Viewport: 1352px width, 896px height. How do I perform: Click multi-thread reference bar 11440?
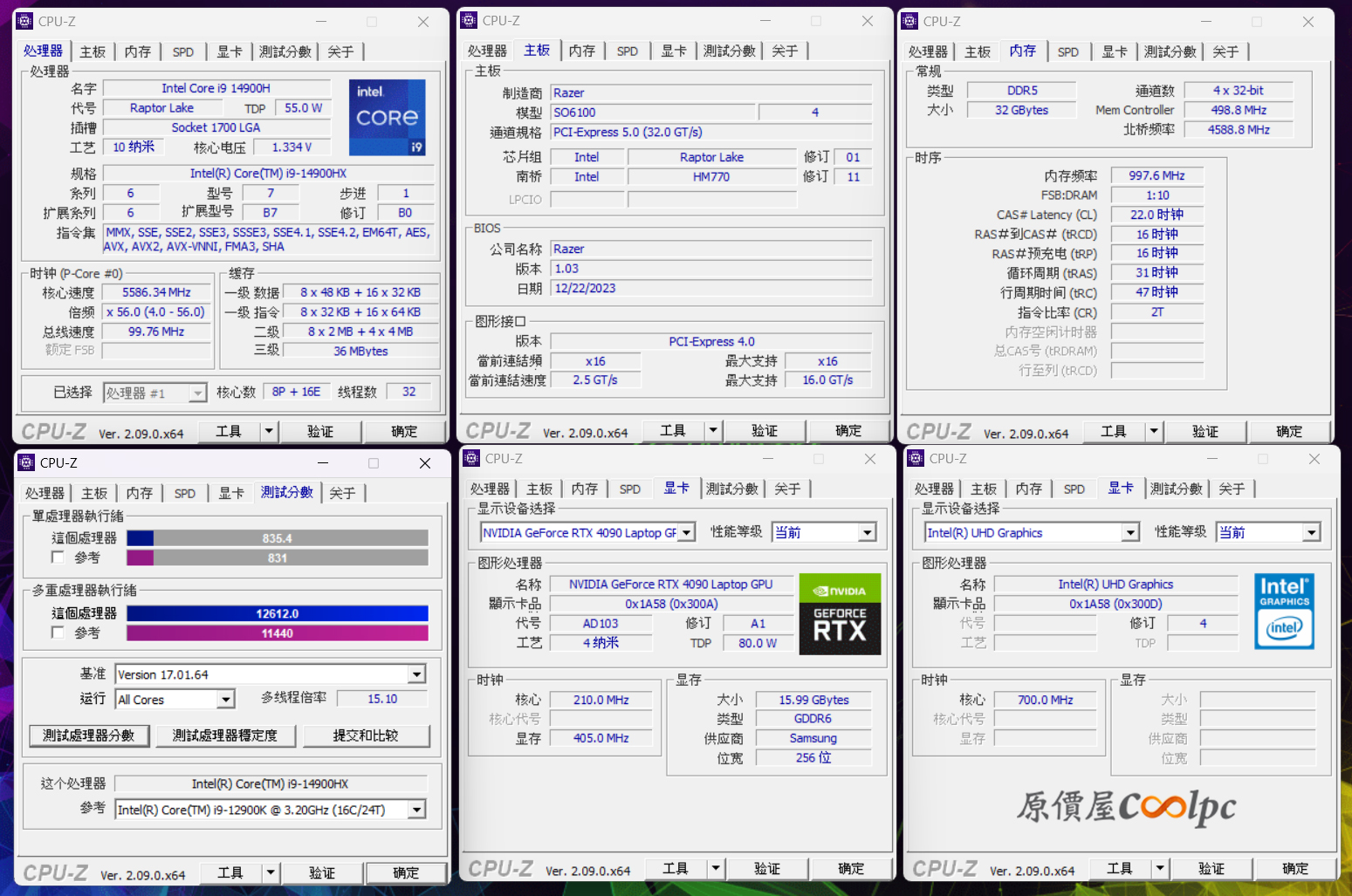tap(278, 633)
